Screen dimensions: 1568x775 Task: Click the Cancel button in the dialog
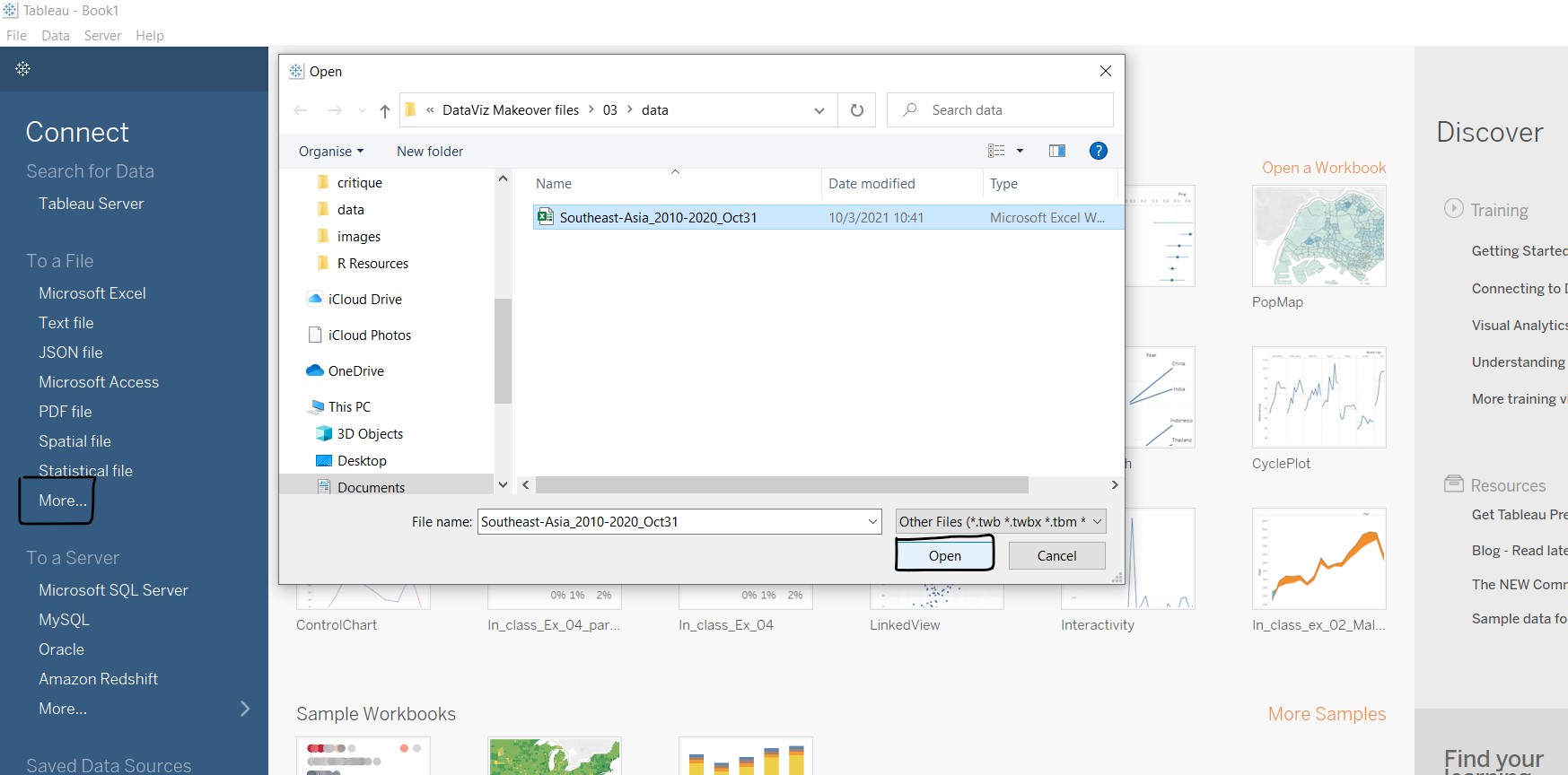pyautogui.click(x=1056, y=555)
